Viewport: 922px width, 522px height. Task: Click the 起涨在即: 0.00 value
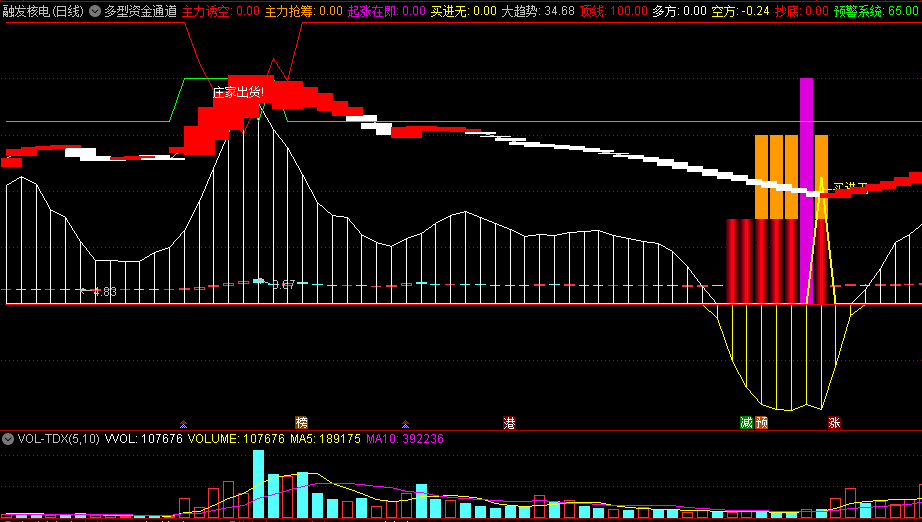(386, 11)
